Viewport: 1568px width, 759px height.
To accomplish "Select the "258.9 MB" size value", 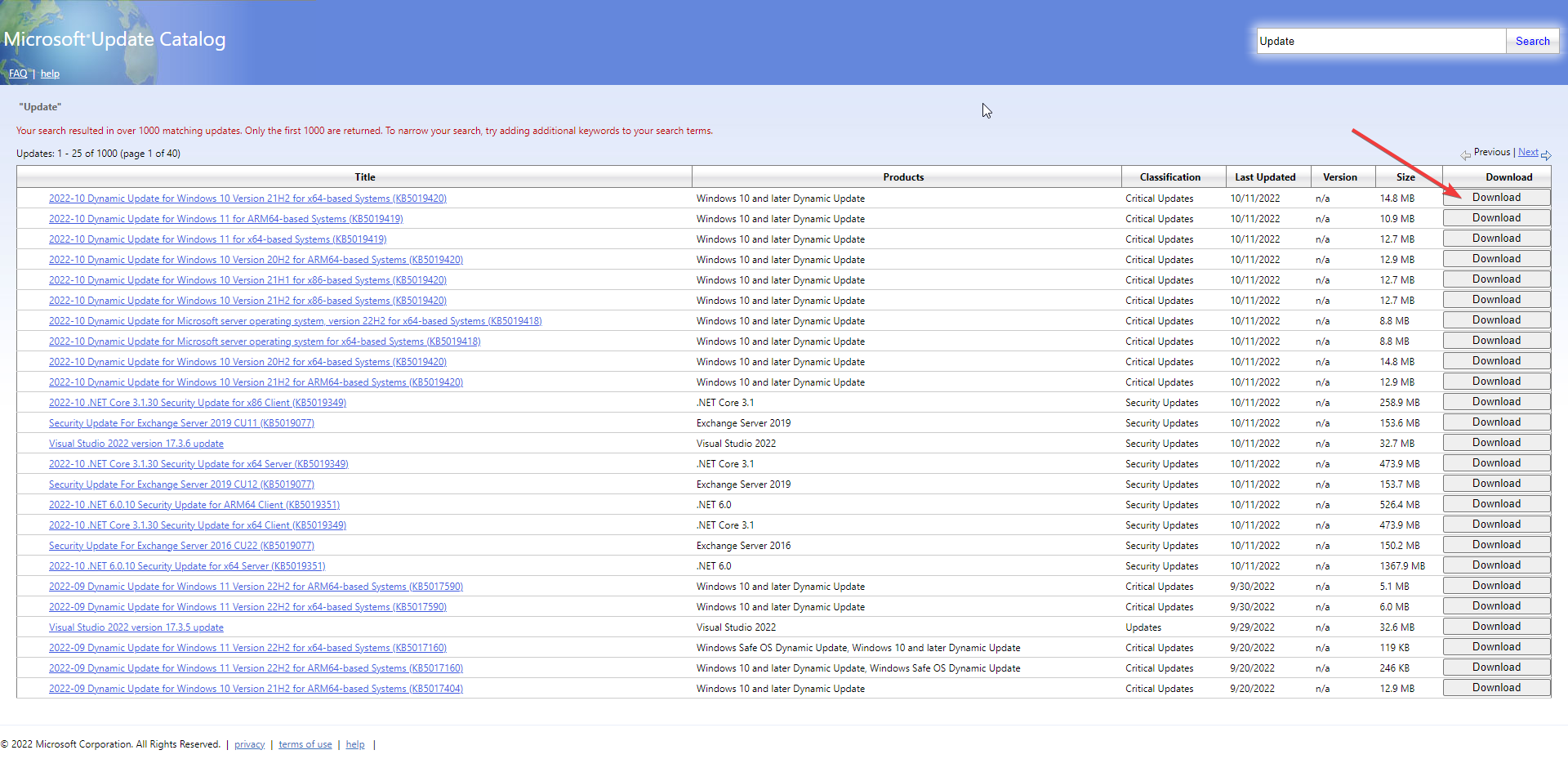I will click(x=1400, y=403).
